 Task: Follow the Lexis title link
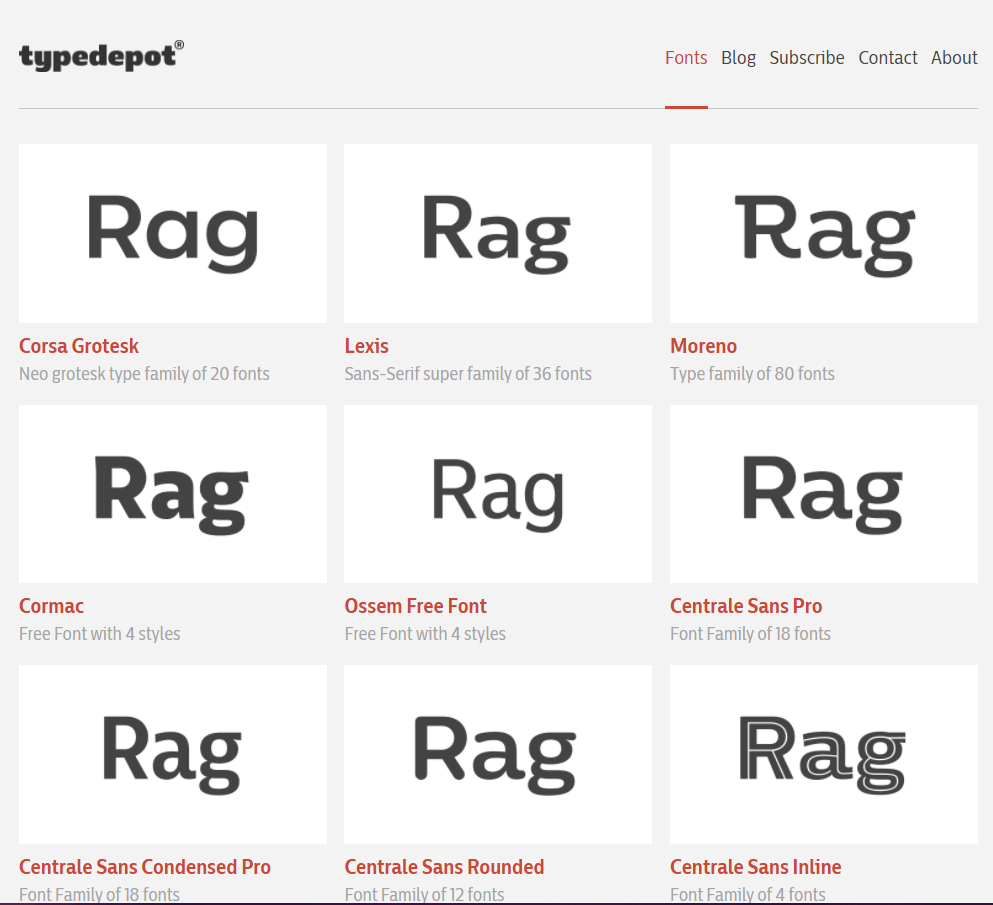pos(367,346)
